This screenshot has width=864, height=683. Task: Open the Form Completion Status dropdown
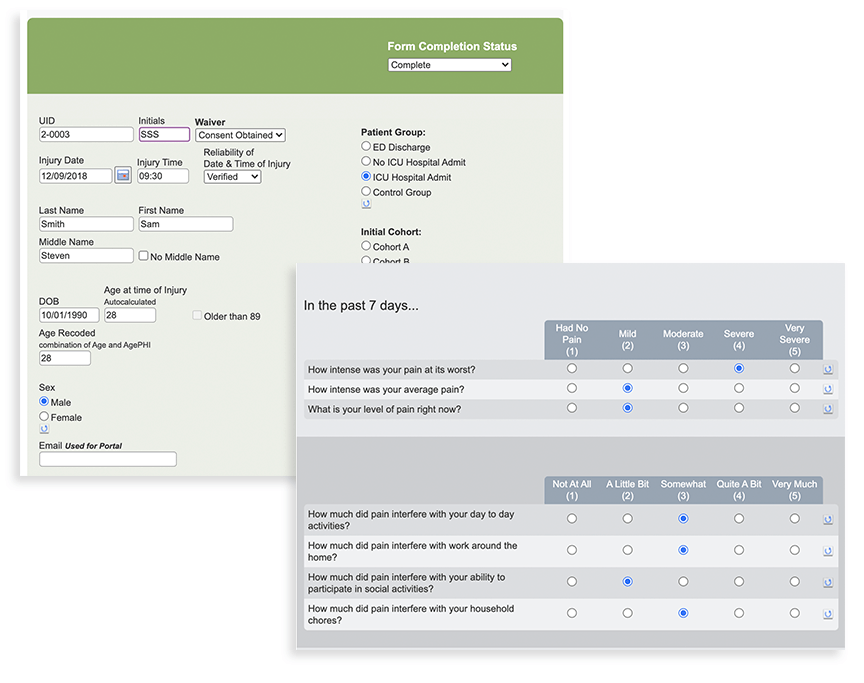pyautogui.click(x=449, y=64)
